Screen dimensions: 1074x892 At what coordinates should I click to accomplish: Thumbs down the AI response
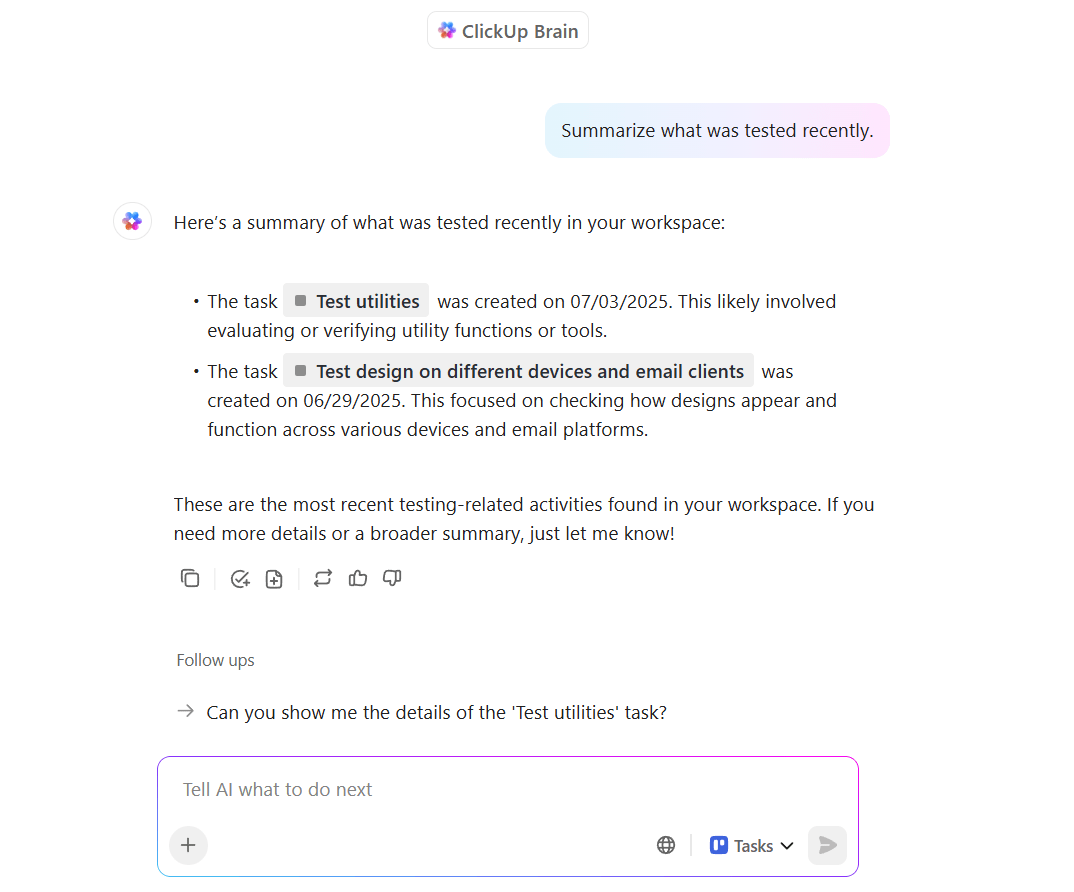click(x=392, y=578)
